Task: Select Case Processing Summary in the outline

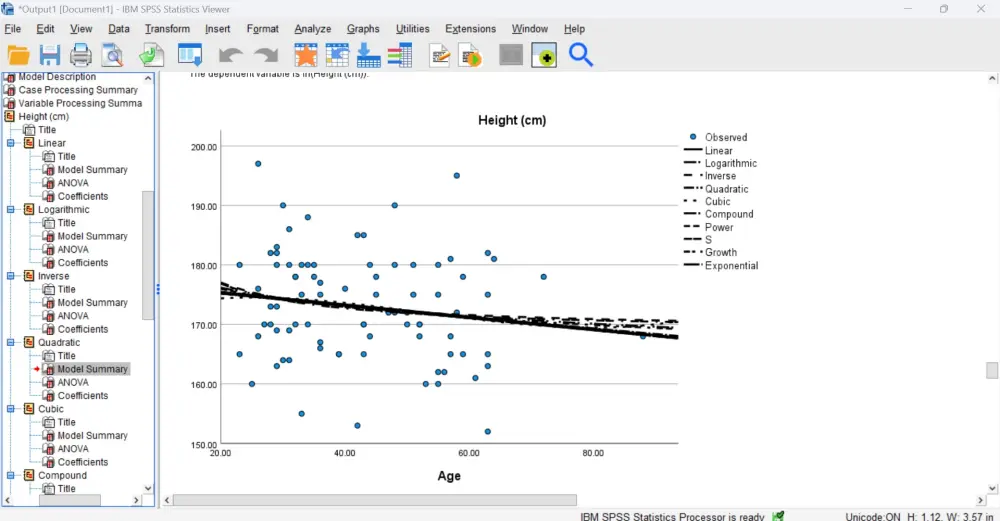Action: 78,90
